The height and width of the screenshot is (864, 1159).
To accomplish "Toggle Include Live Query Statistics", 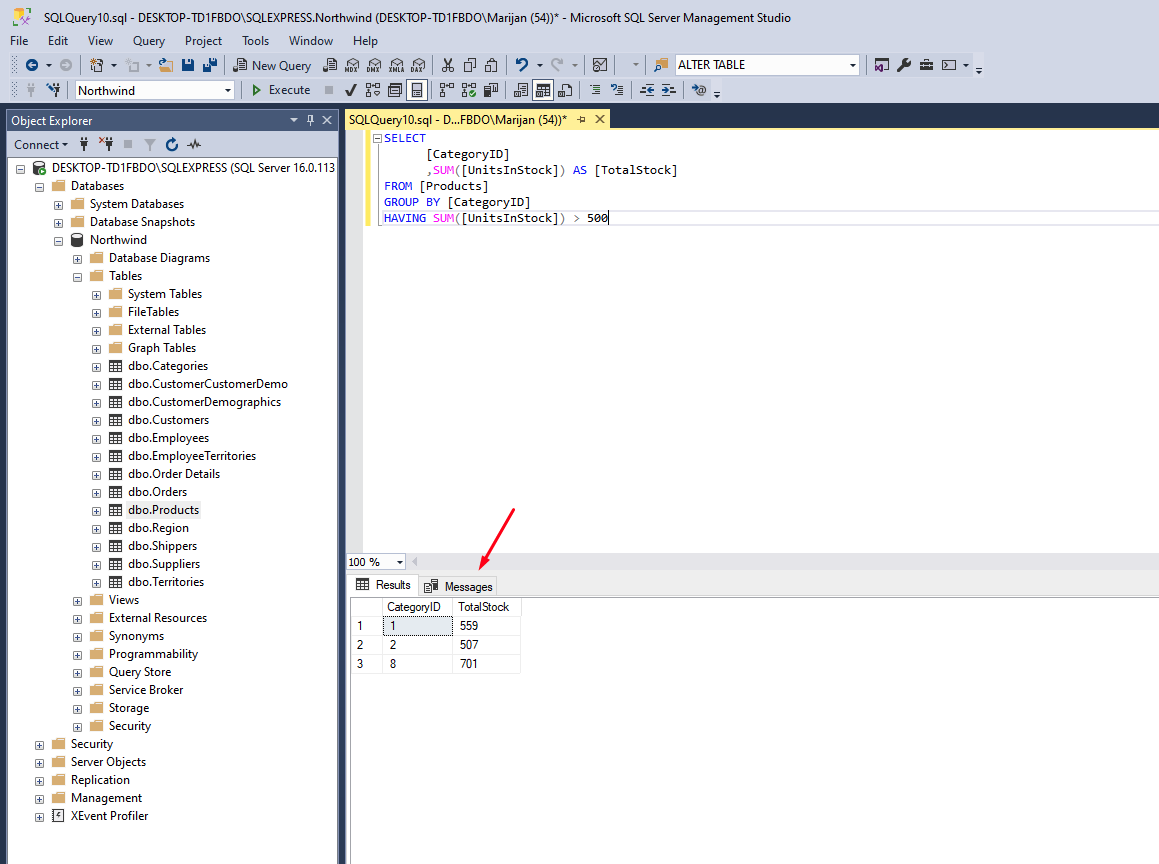I will (469, 90).
